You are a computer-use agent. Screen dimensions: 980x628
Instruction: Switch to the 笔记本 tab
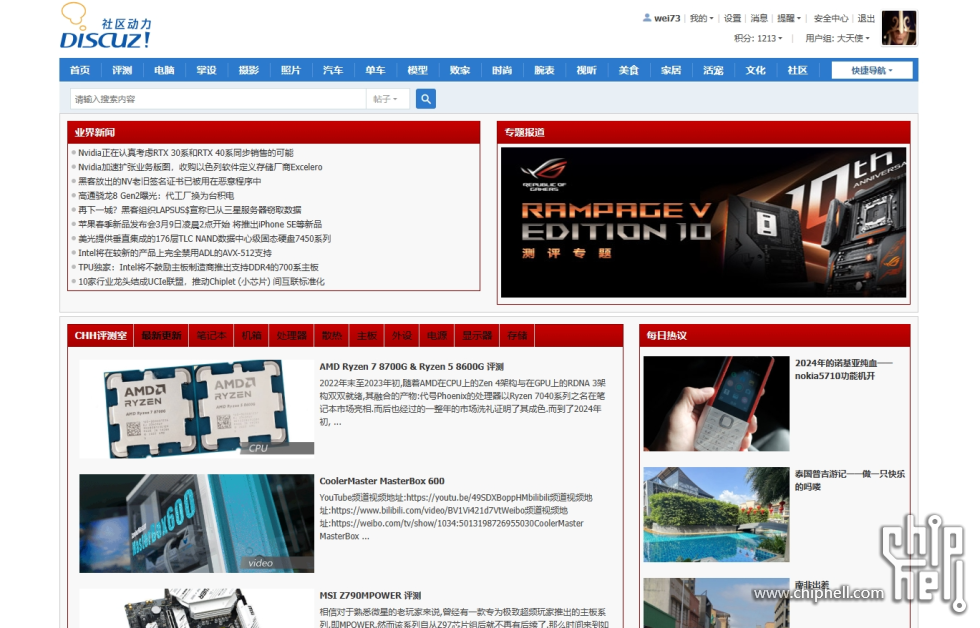coord(211,336)
